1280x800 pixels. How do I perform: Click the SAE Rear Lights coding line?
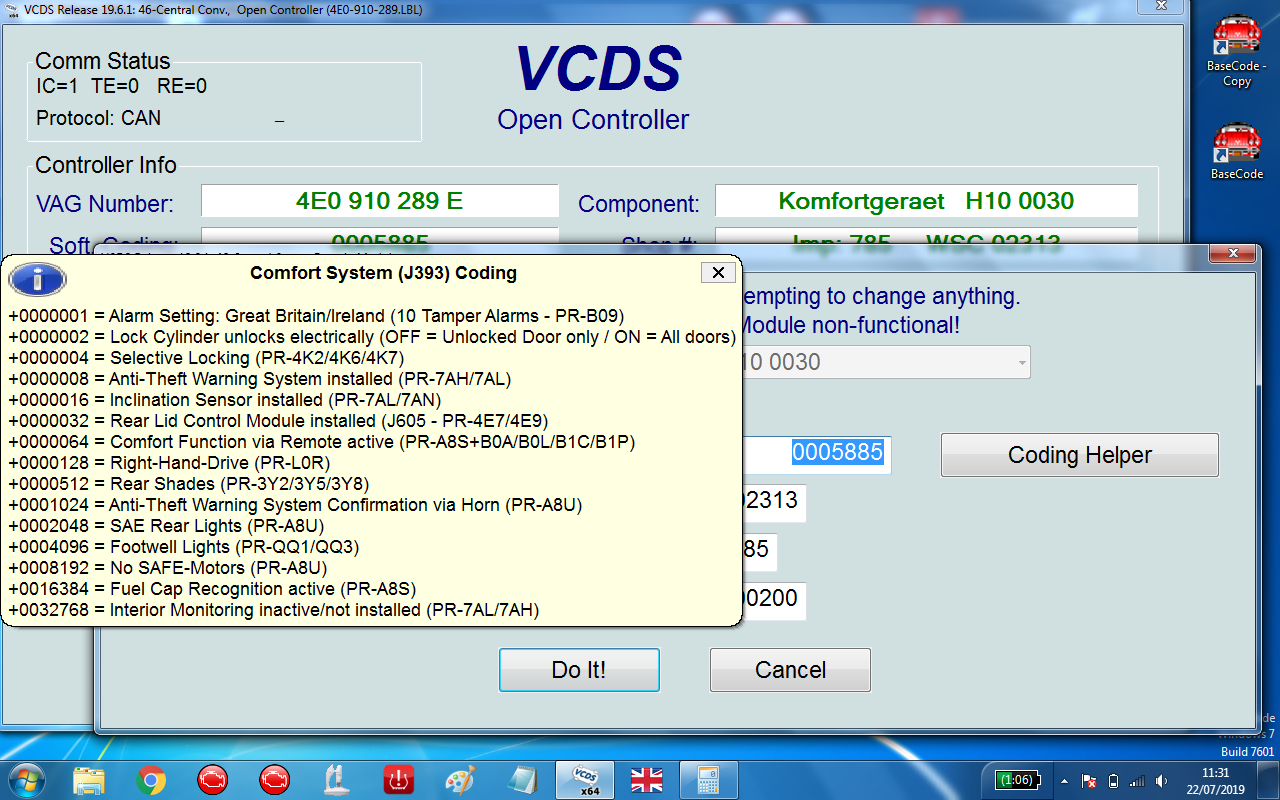166,526
